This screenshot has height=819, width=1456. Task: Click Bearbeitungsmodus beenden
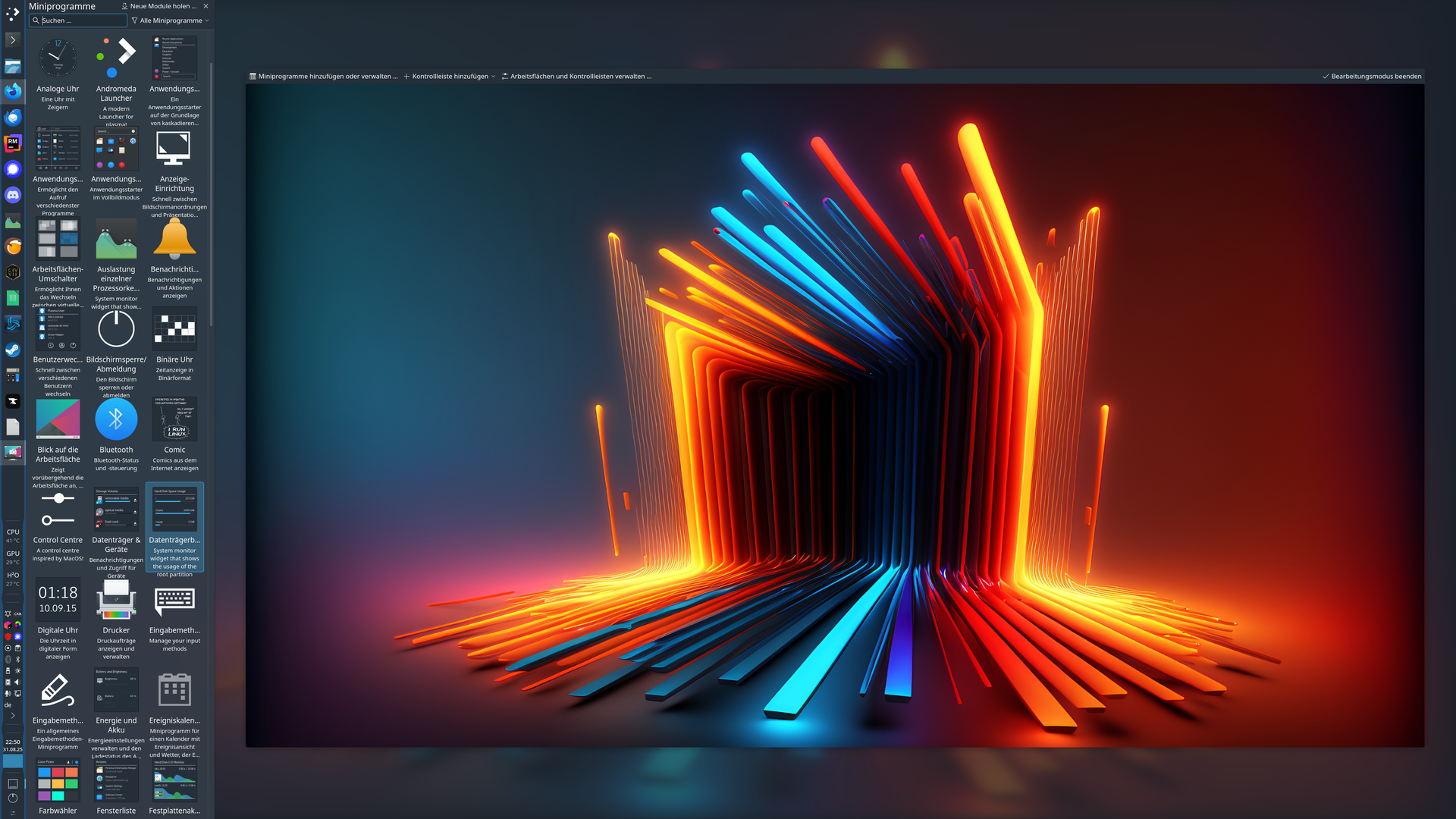(1372, 77)
